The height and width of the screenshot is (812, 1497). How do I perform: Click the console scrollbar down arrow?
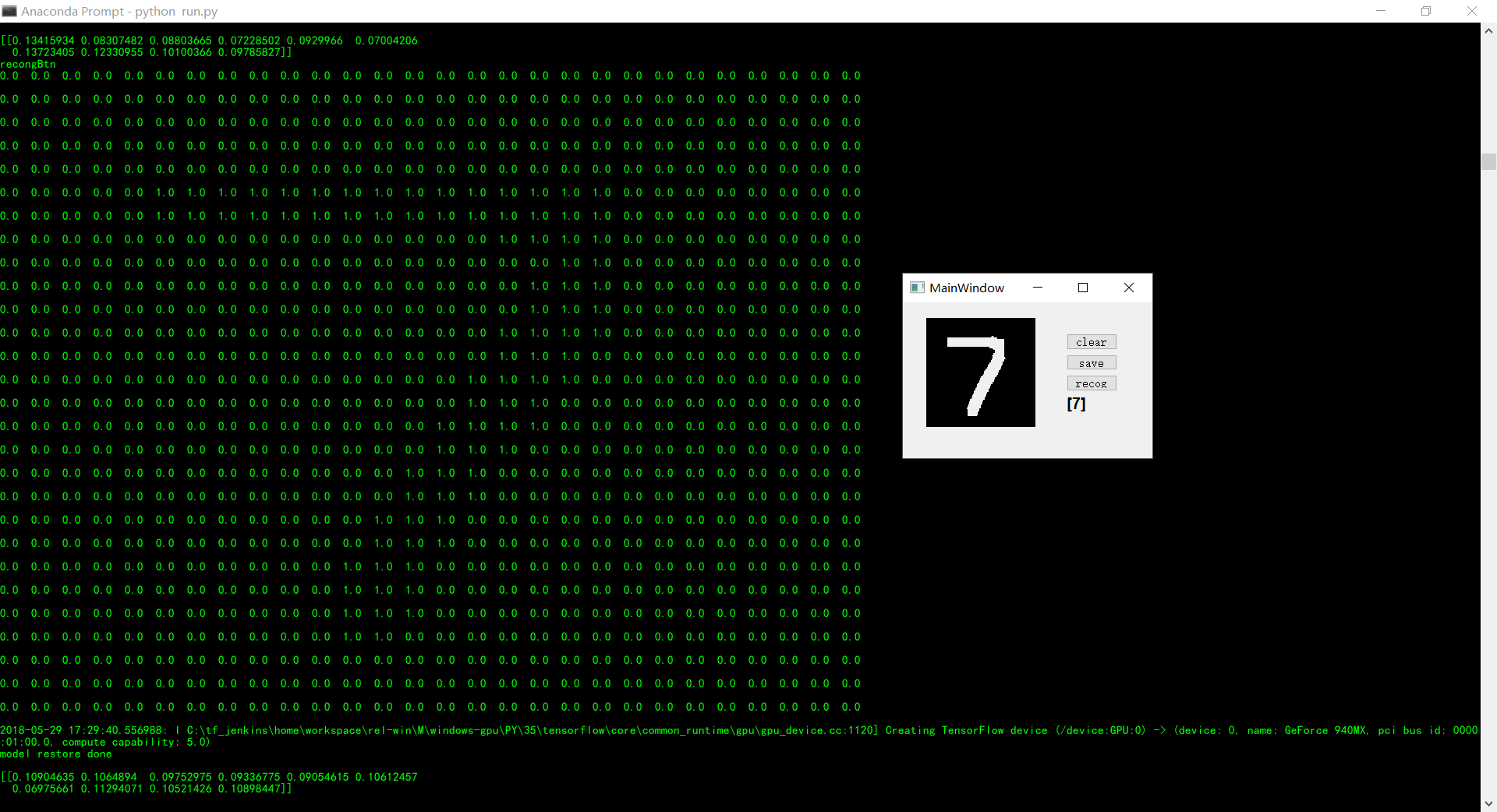click(1488, 803)
